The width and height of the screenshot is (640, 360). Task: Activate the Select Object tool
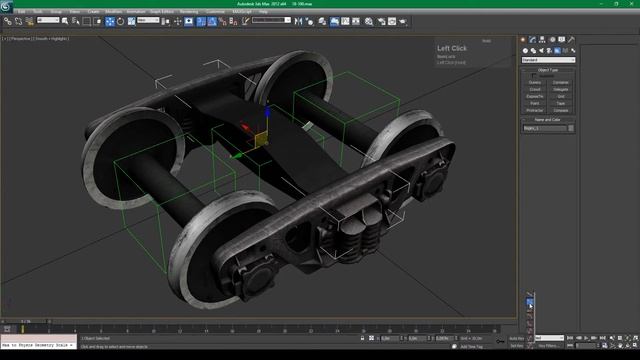[65, 21]
